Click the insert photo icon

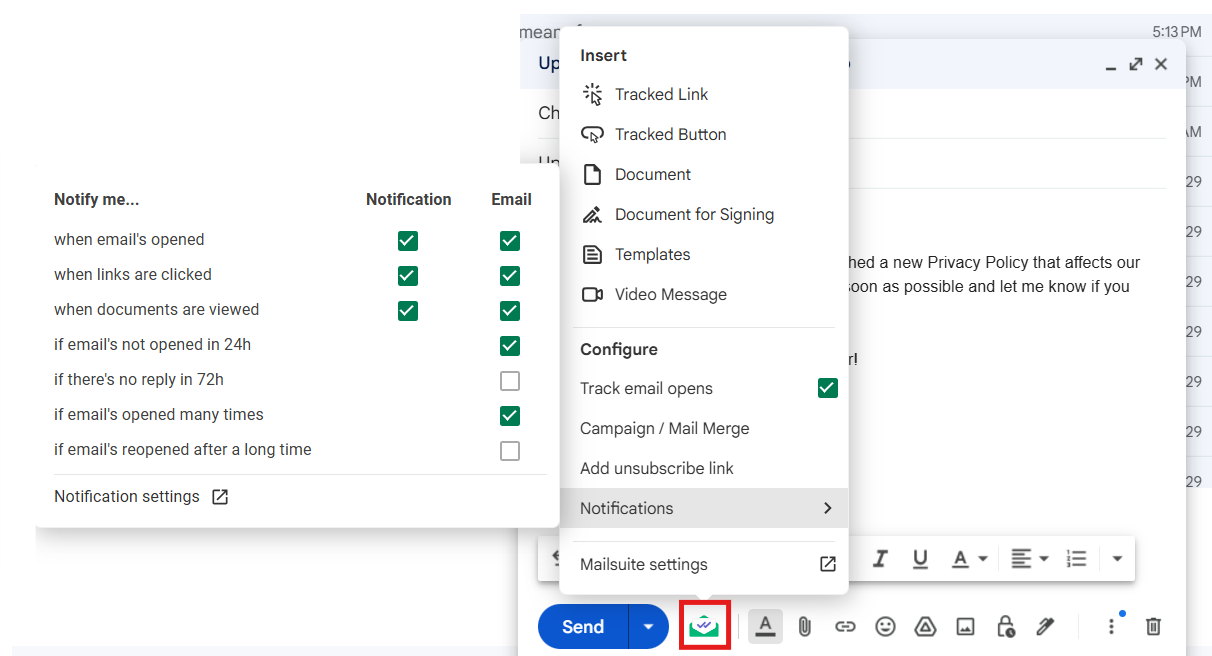pyautogui.click(x=965, y=627)
